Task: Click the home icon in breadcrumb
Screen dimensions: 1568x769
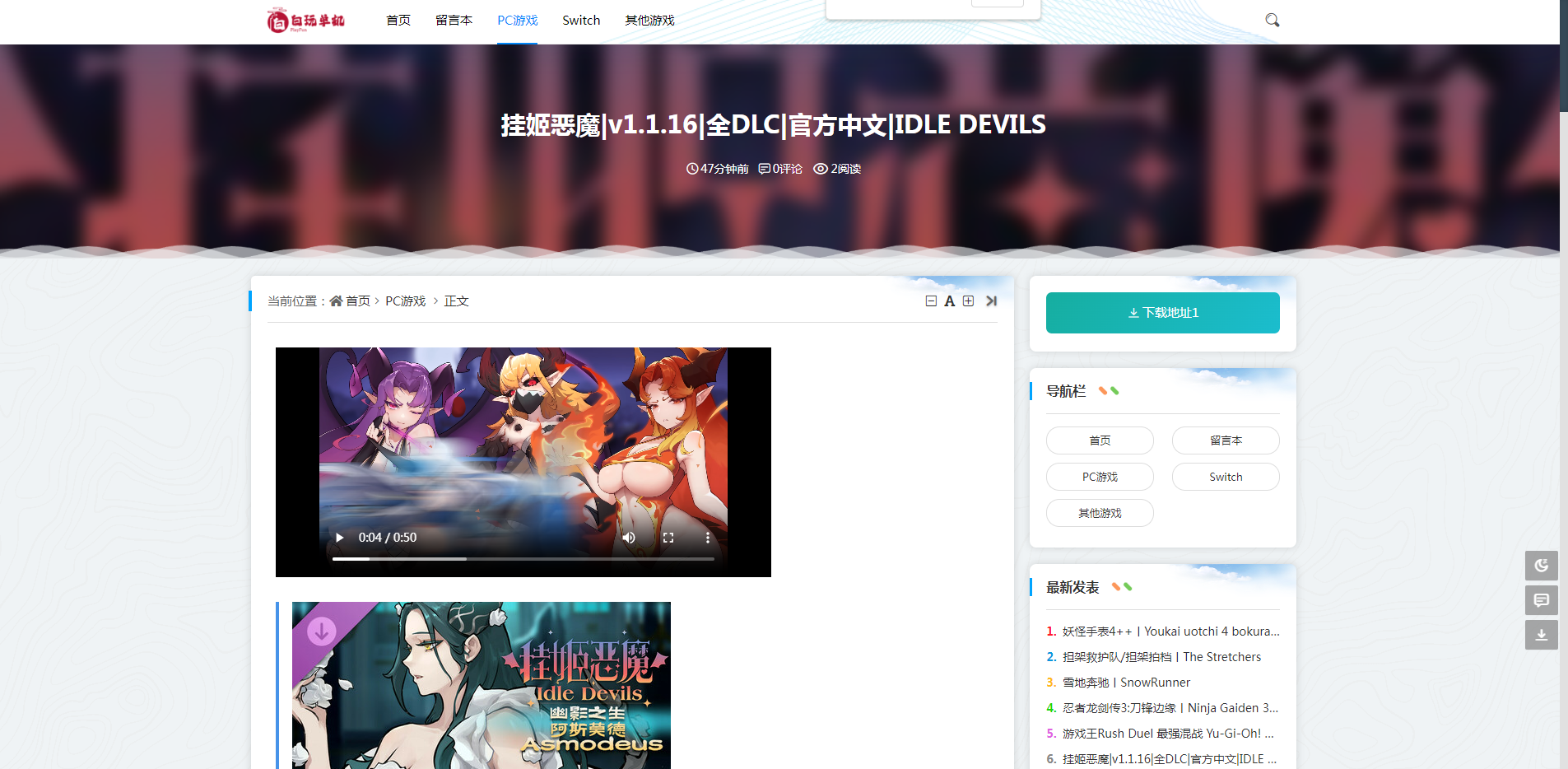Action: pyautogui.click(x=336, y=301)
